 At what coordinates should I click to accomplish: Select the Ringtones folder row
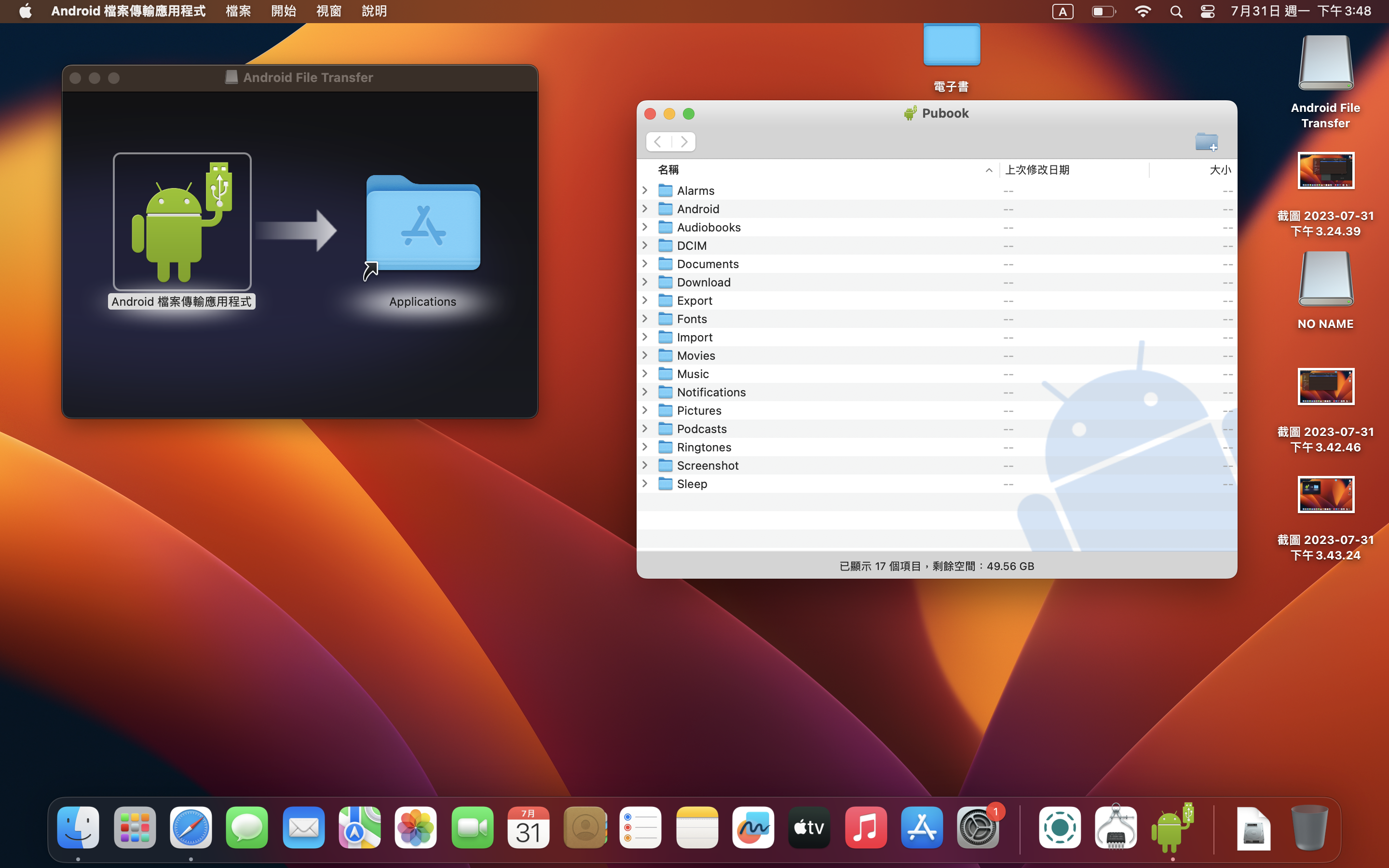pos(937,447)
